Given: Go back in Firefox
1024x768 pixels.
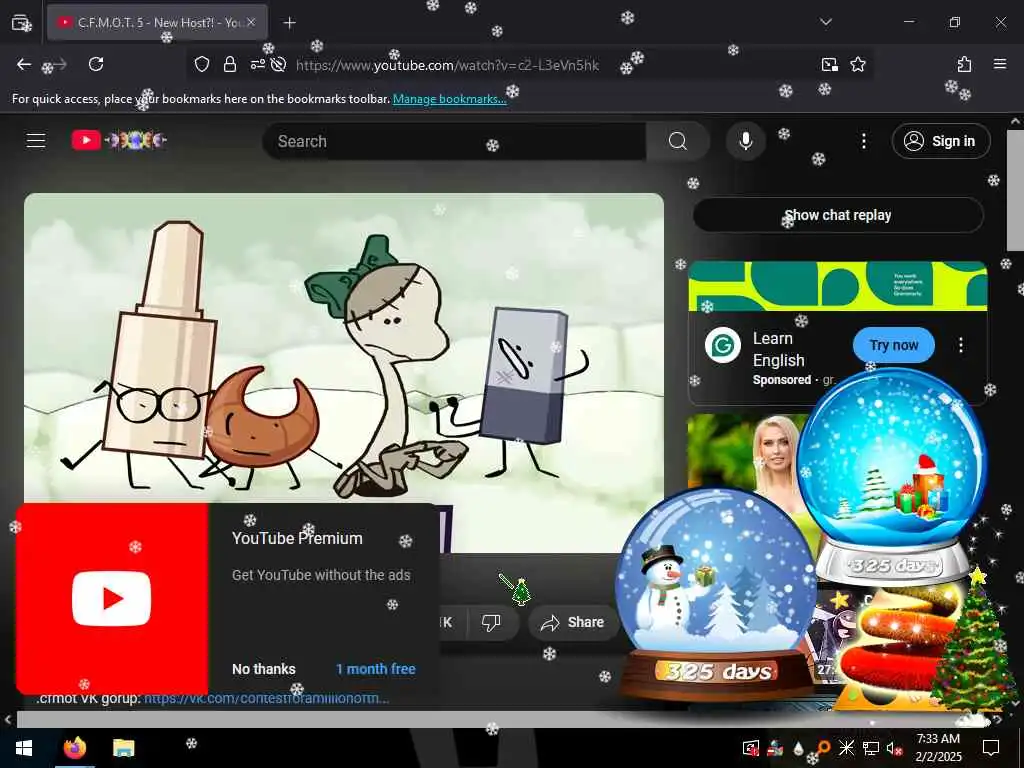Looking at the screenshot, I should click(24, 64).
